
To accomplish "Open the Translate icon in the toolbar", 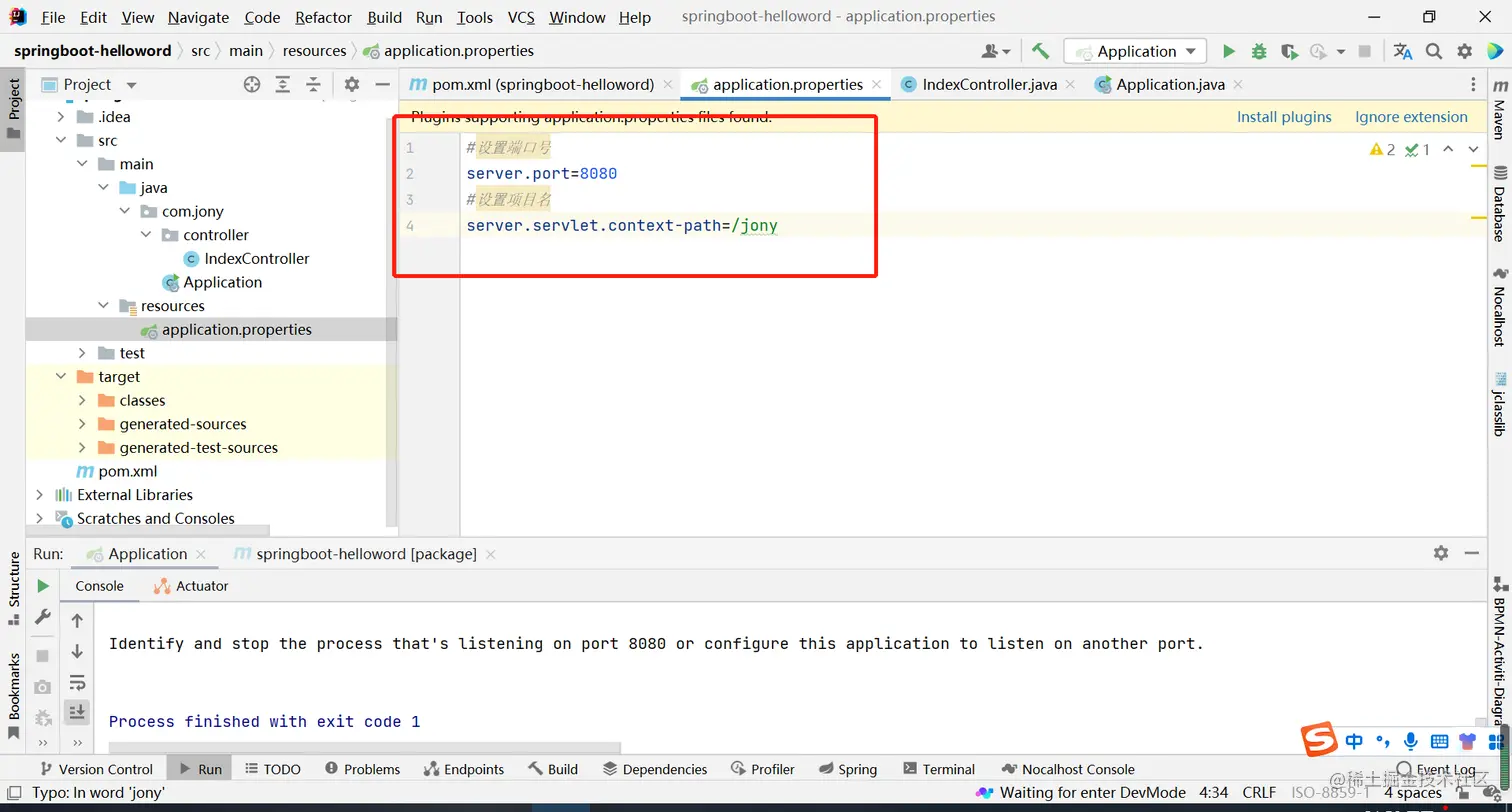I will click(1403, 51).
